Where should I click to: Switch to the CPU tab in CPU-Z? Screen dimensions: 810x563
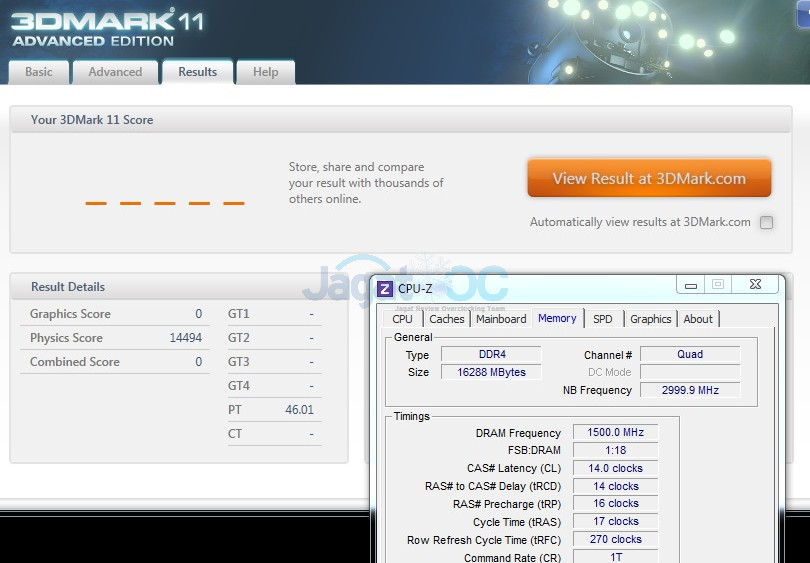(402, 319)
